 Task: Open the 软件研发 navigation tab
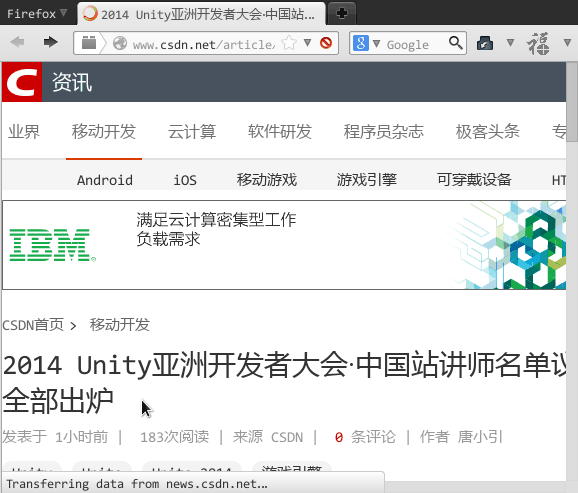(280, 132)
